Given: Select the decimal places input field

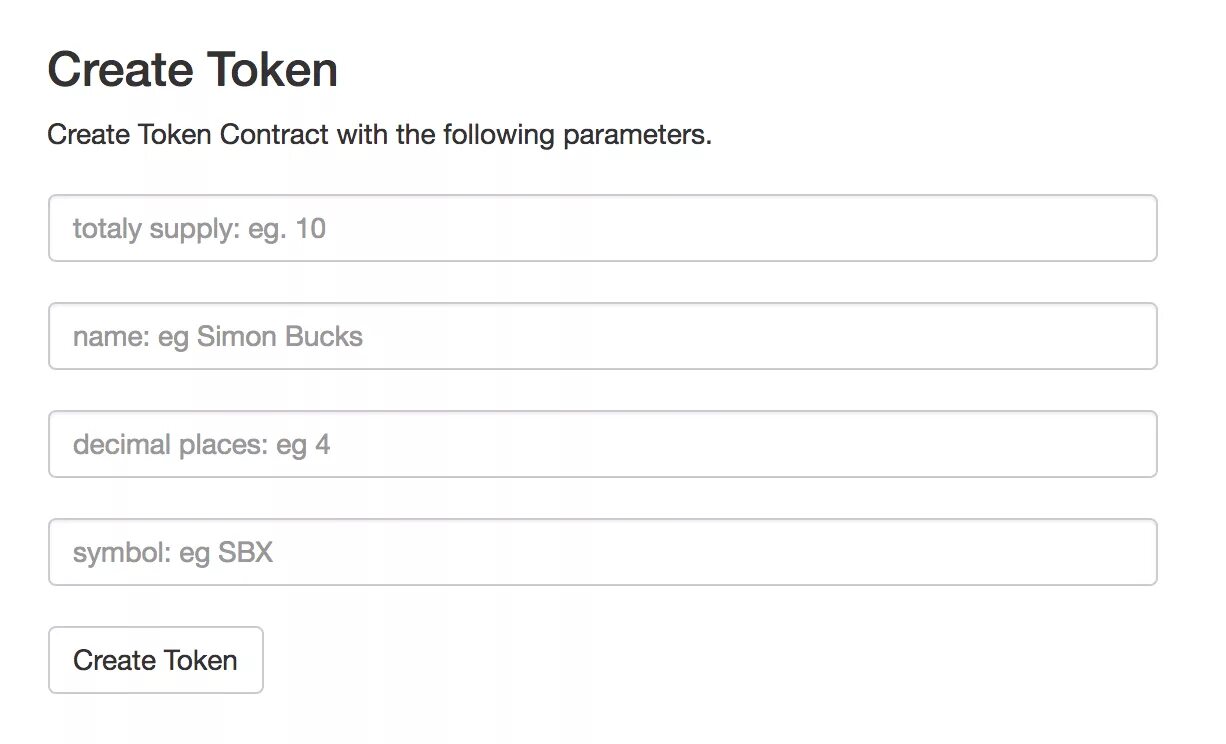Looking at the screenshot, I should pyautogui.click(x=602, y=445).
